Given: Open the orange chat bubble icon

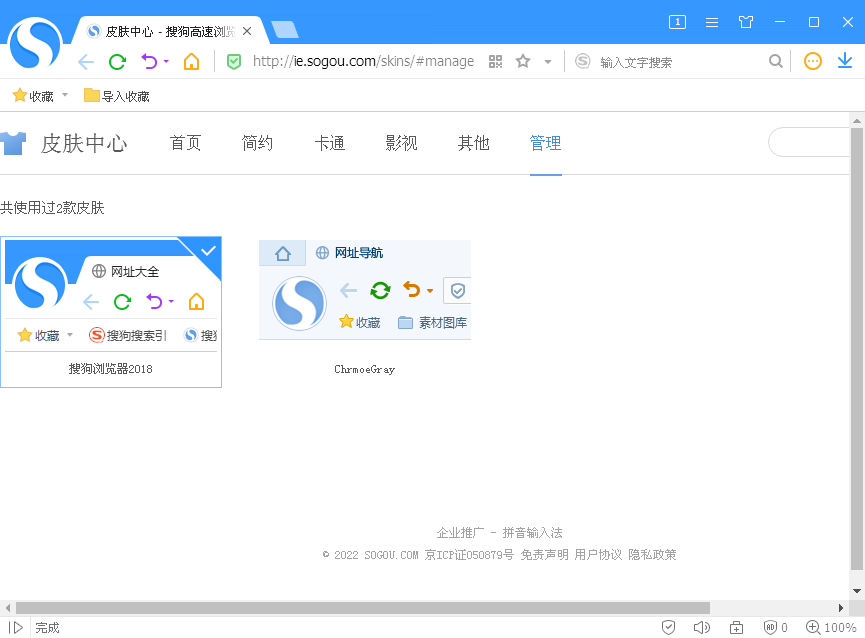Looking at the screenshot, I should coord(813,61).
